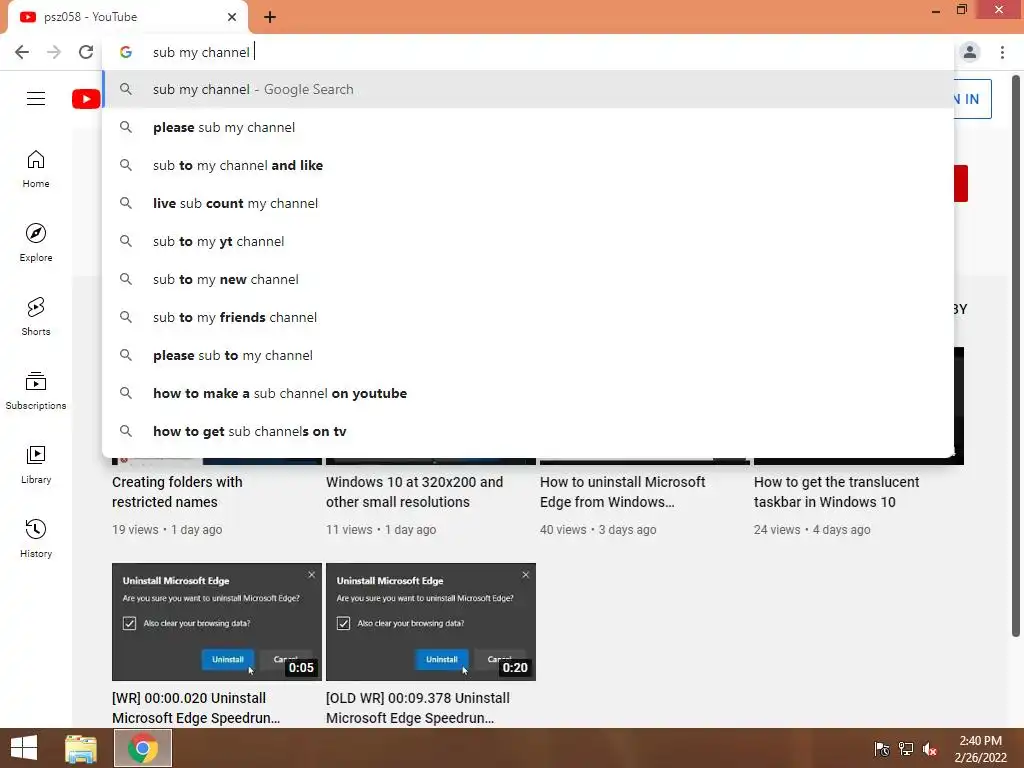Image resolution: width=1024 pixels, height=768 pixels.
Task: Open Explore in the YouTube sidebar
Action: click(36, 243)
